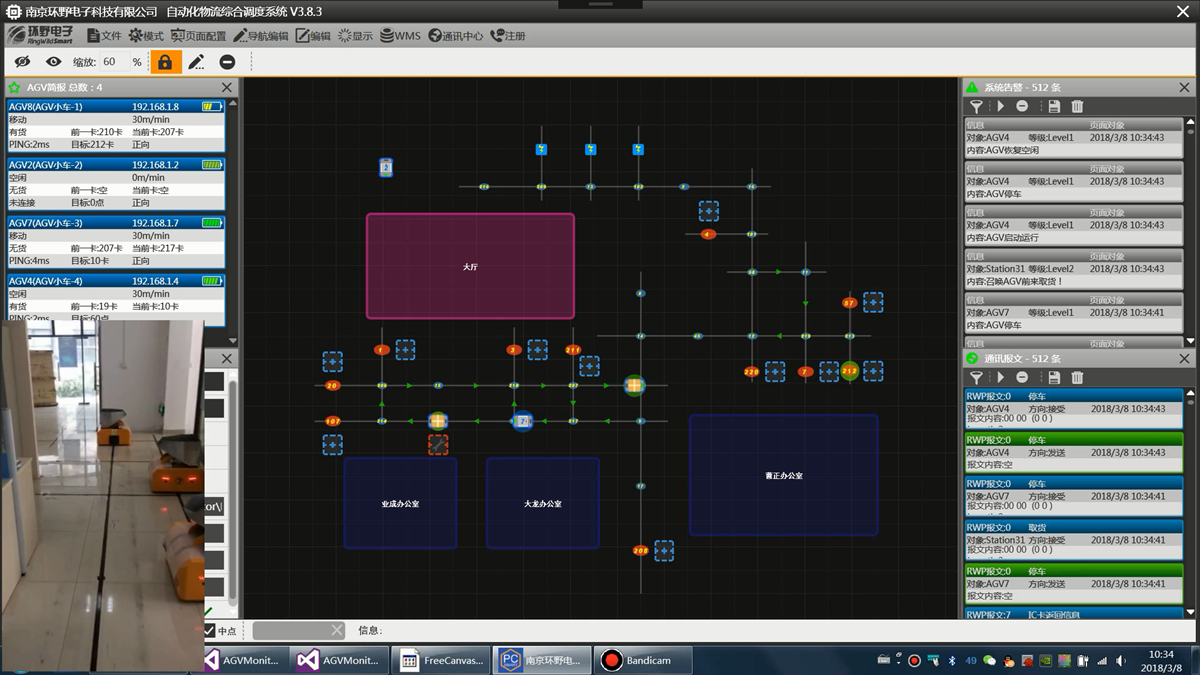The width and height of the screenshot is (1200, 675).
Task: Open the 文件 menu
Action: tap(104, 36)
